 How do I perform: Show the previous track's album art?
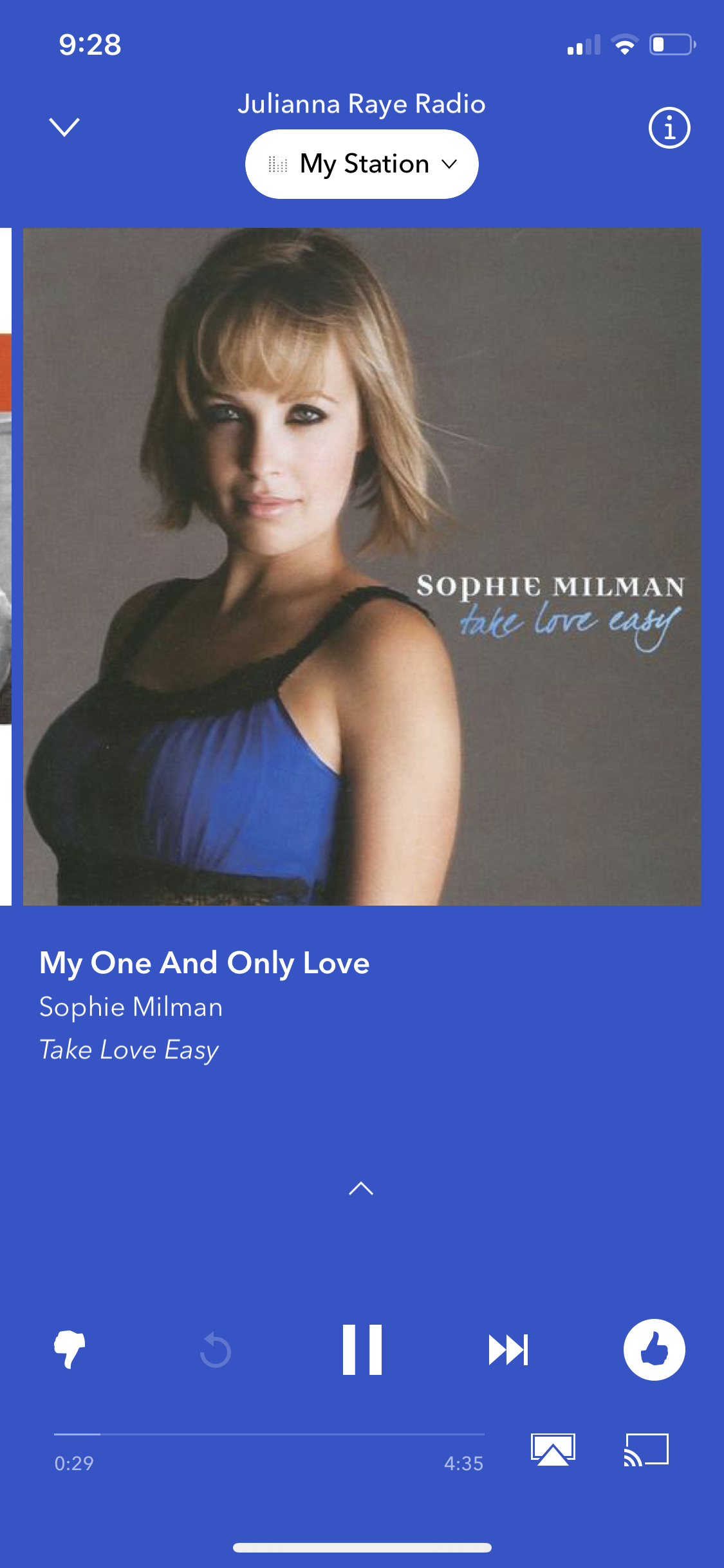click(x=6, y=566)
